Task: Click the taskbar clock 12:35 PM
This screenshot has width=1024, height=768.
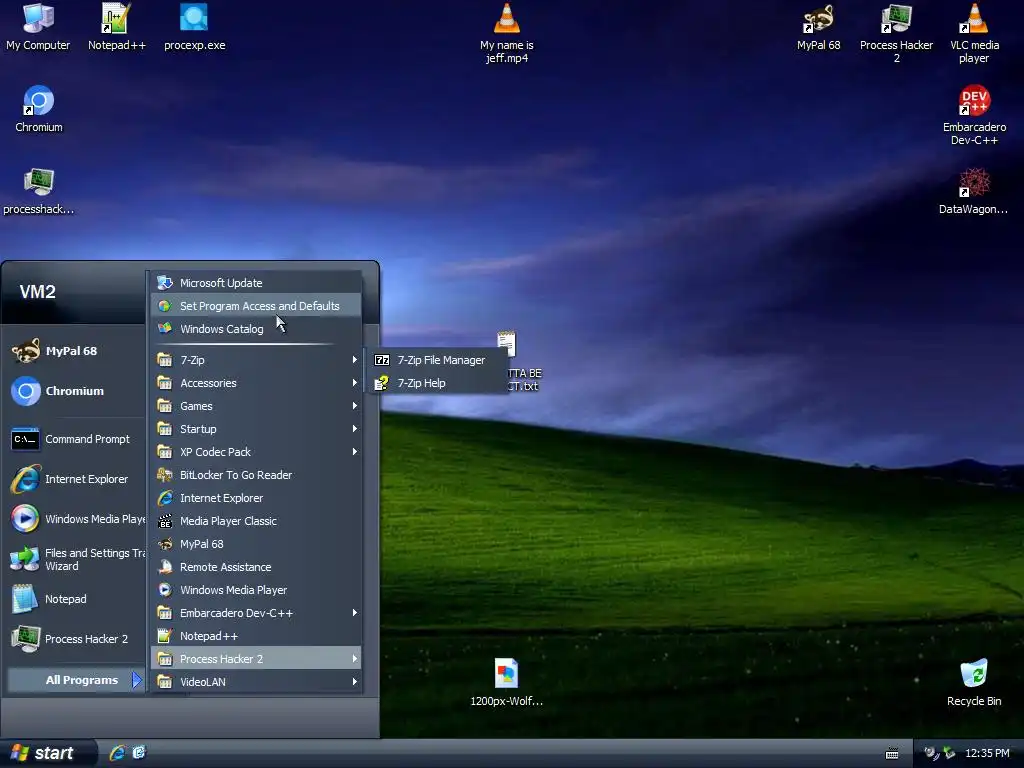Action: (x=987, y=753)
